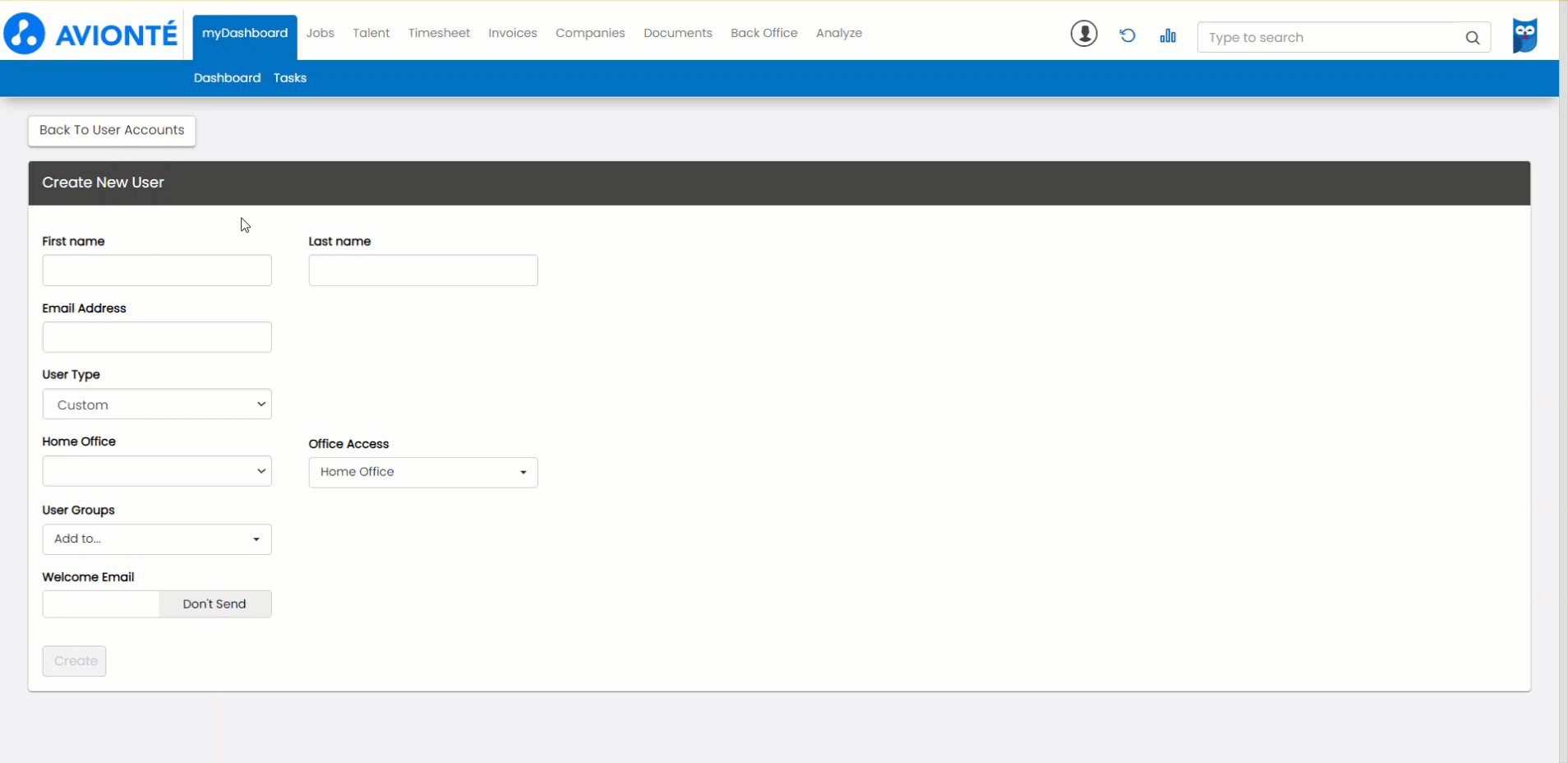
Task: Go to the Tasks sub-tab
Action: point(289,78)
